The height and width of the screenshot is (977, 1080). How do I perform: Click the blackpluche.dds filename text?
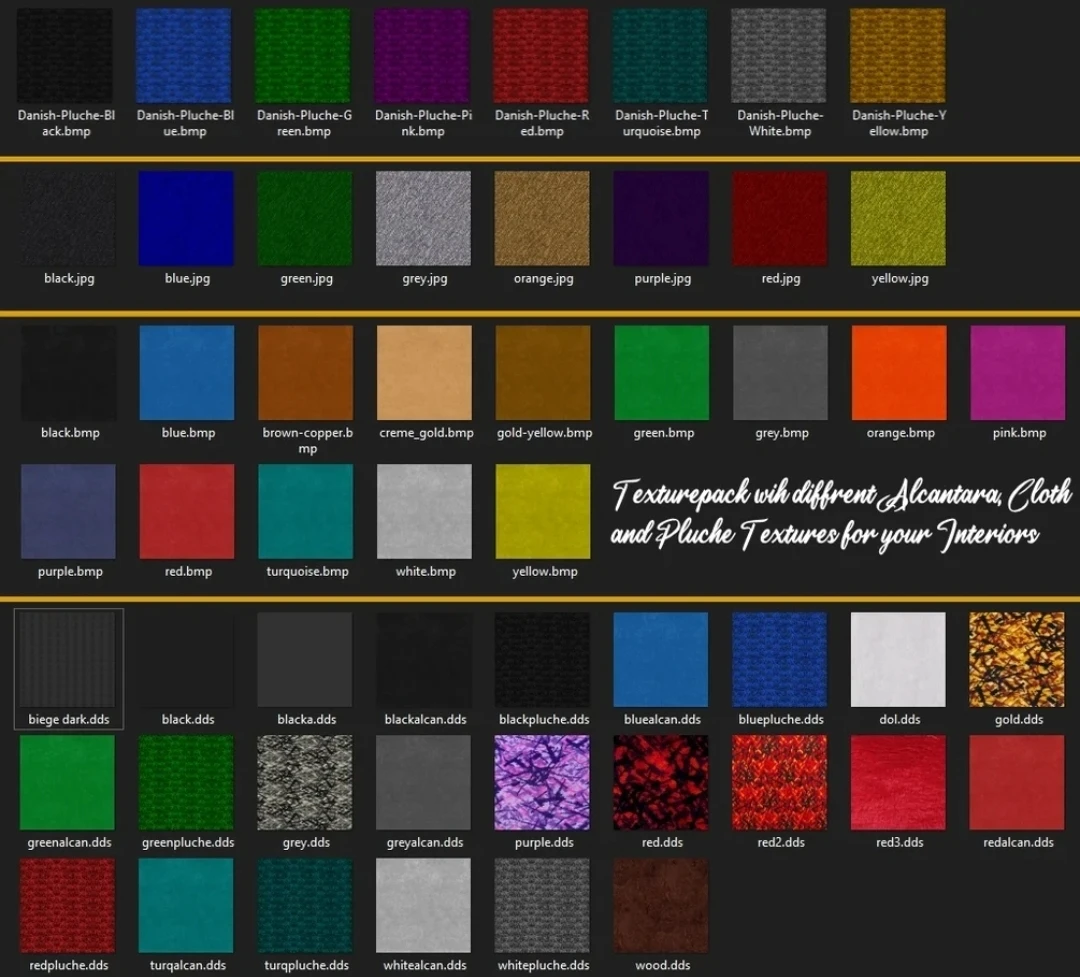[x=542, y=719]
